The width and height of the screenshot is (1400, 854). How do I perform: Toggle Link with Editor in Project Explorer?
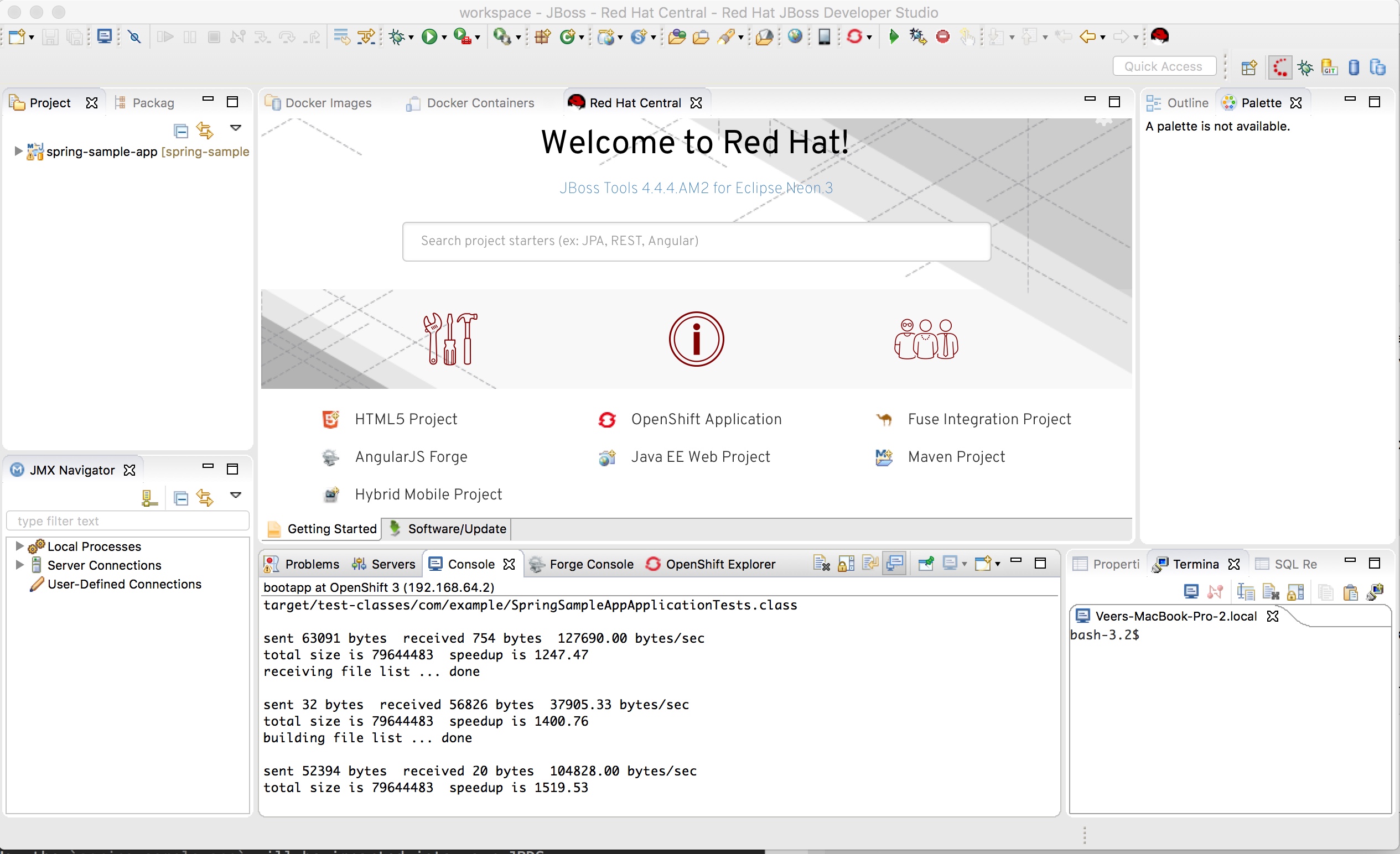[x=205, y=131]
